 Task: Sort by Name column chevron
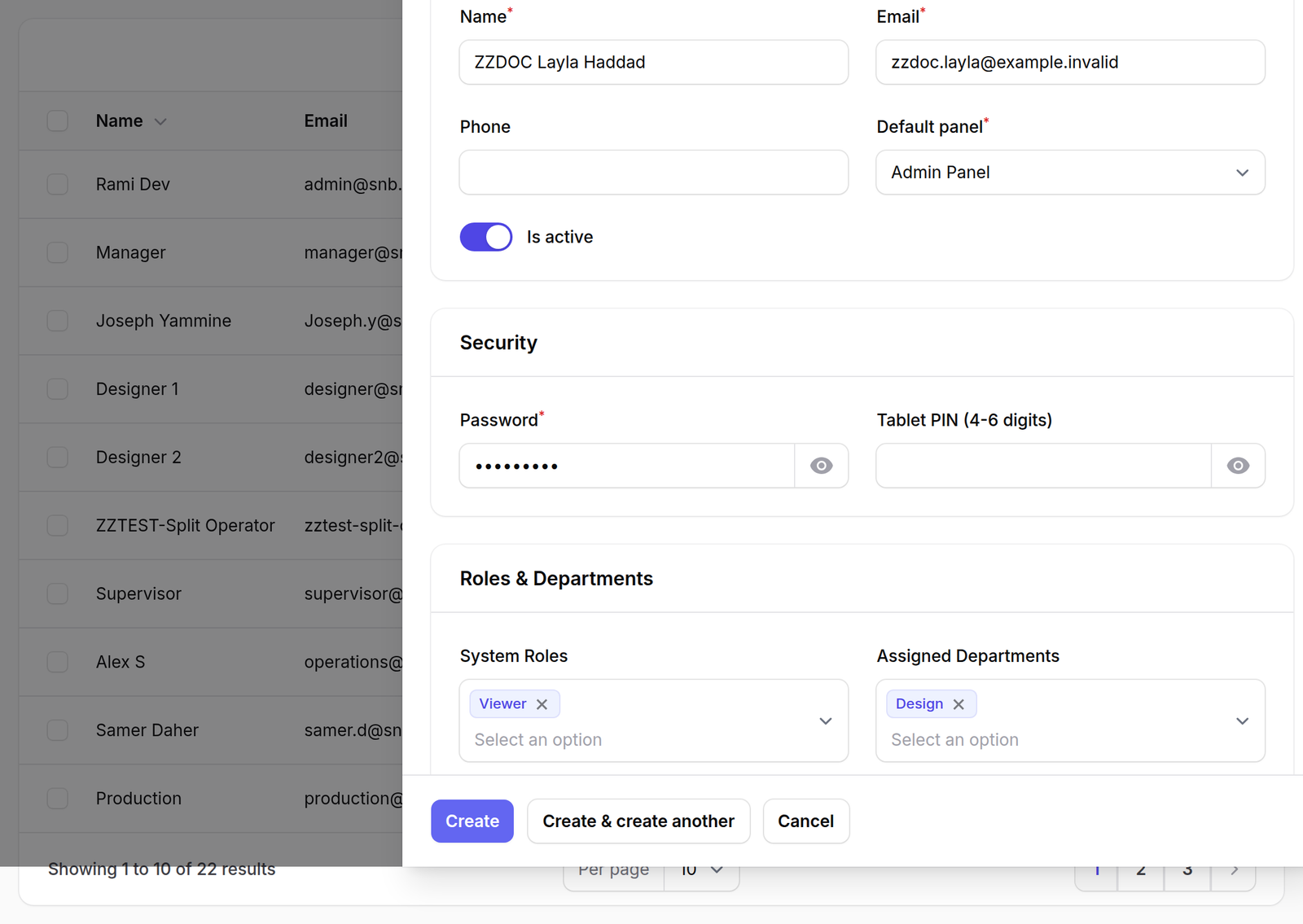tap(160, 121)
